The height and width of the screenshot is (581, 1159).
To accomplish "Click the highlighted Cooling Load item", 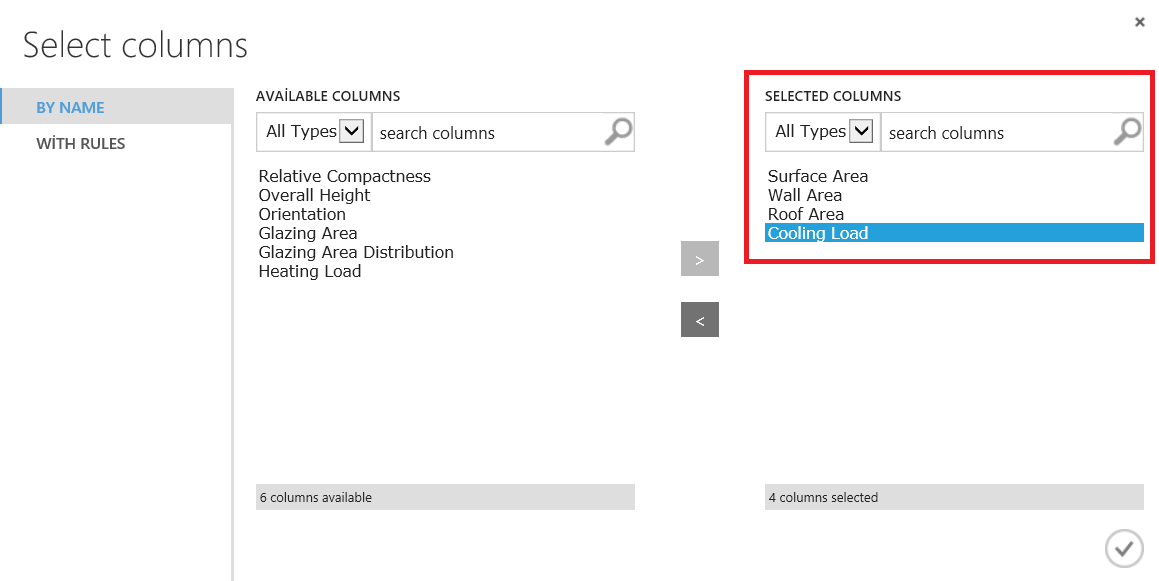I will point(818,233).
